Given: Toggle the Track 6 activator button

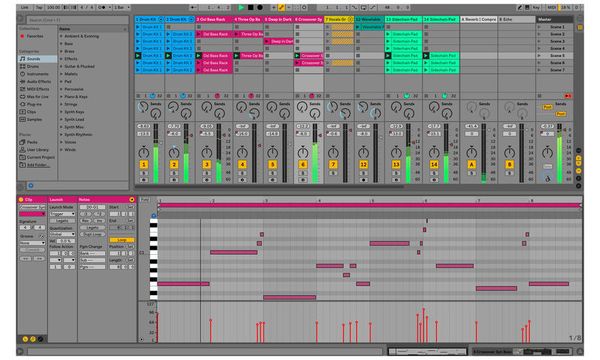Looking at the screenshot, I should click(303, 165).
